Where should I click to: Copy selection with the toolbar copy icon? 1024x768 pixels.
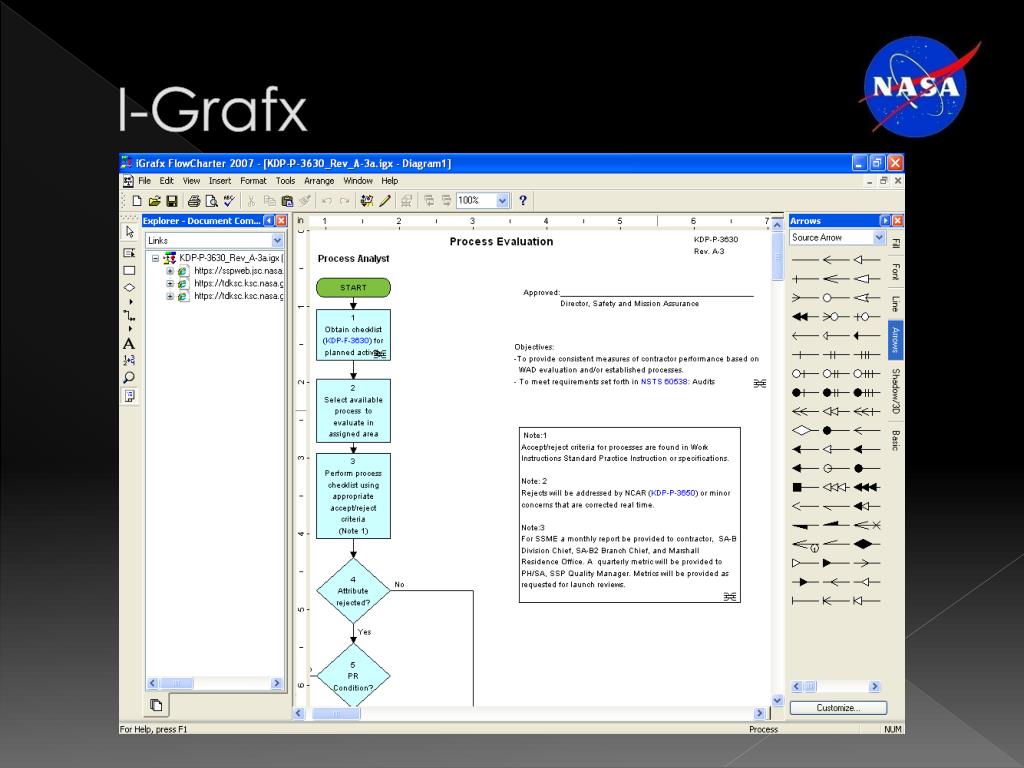[x=269, y=200]
